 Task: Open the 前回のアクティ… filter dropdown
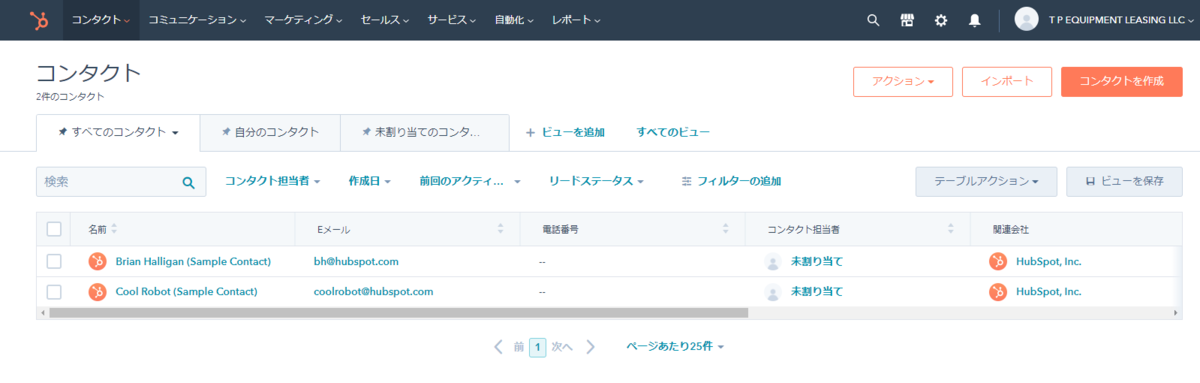pos(470,181)
